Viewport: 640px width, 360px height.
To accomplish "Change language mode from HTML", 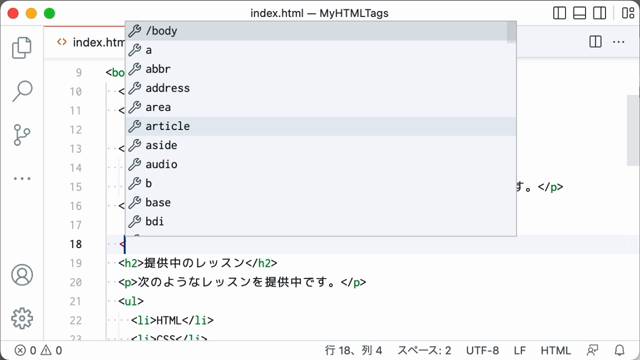I will pyautogui.click(x=556, y=350).
